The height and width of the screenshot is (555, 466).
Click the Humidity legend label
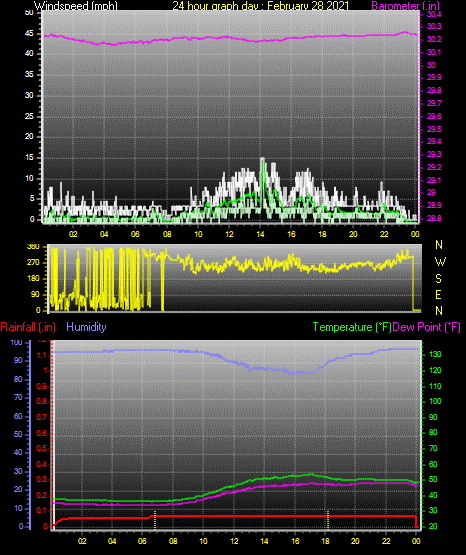tap(86, 327)
